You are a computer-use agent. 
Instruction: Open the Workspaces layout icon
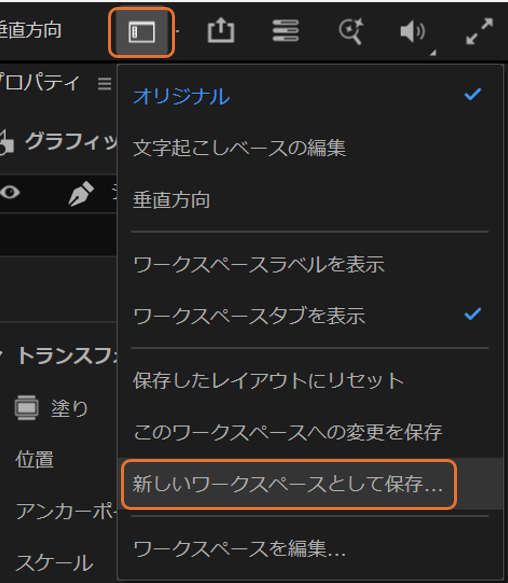141,32
